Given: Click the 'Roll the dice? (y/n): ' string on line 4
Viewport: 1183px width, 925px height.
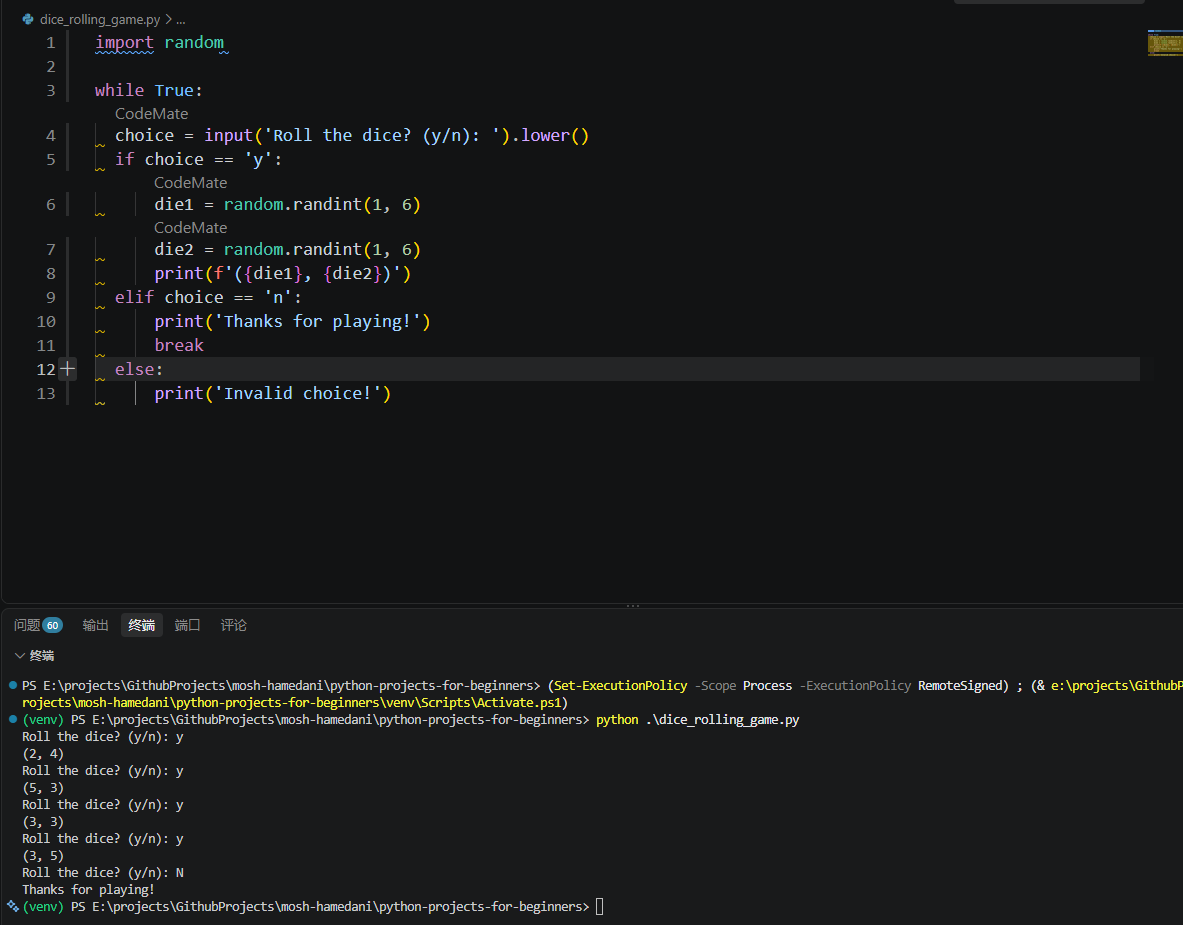Looking at the screenshot, I should click(382, 136).
